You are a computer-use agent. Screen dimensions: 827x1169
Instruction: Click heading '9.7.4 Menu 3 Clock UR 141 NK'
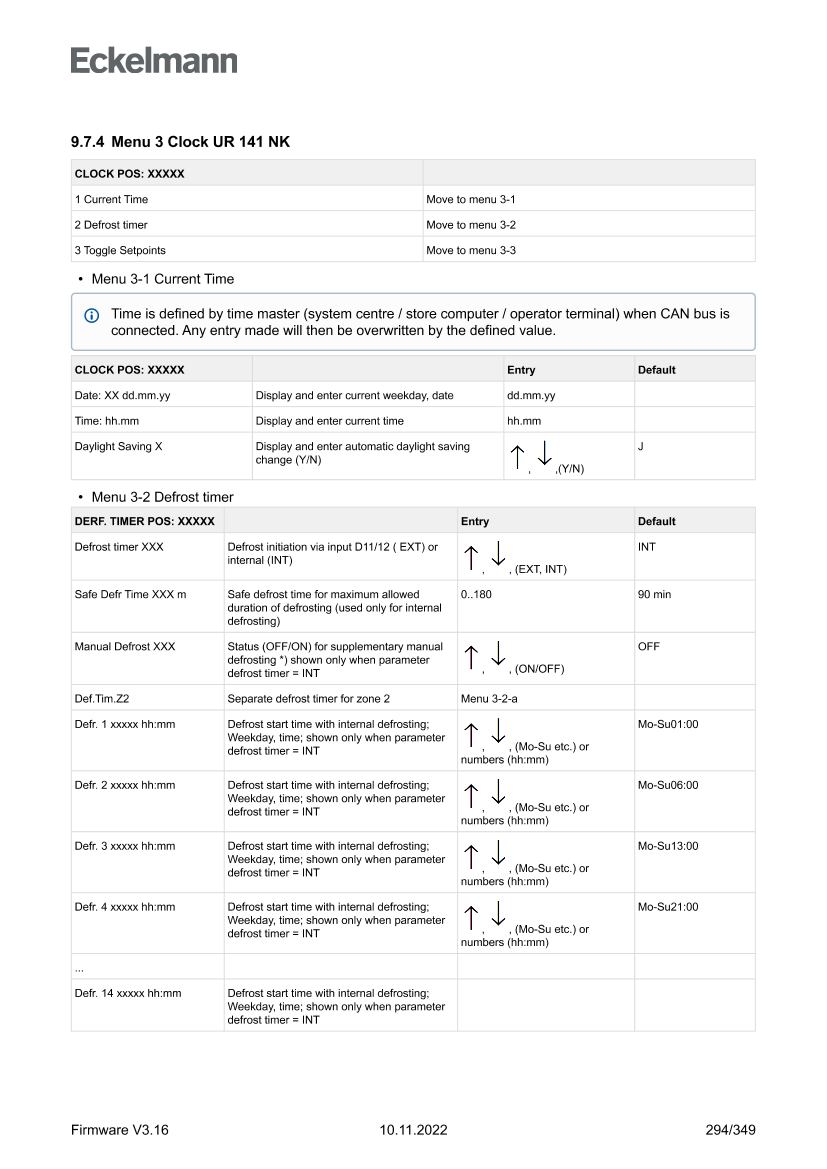(180, 143)
